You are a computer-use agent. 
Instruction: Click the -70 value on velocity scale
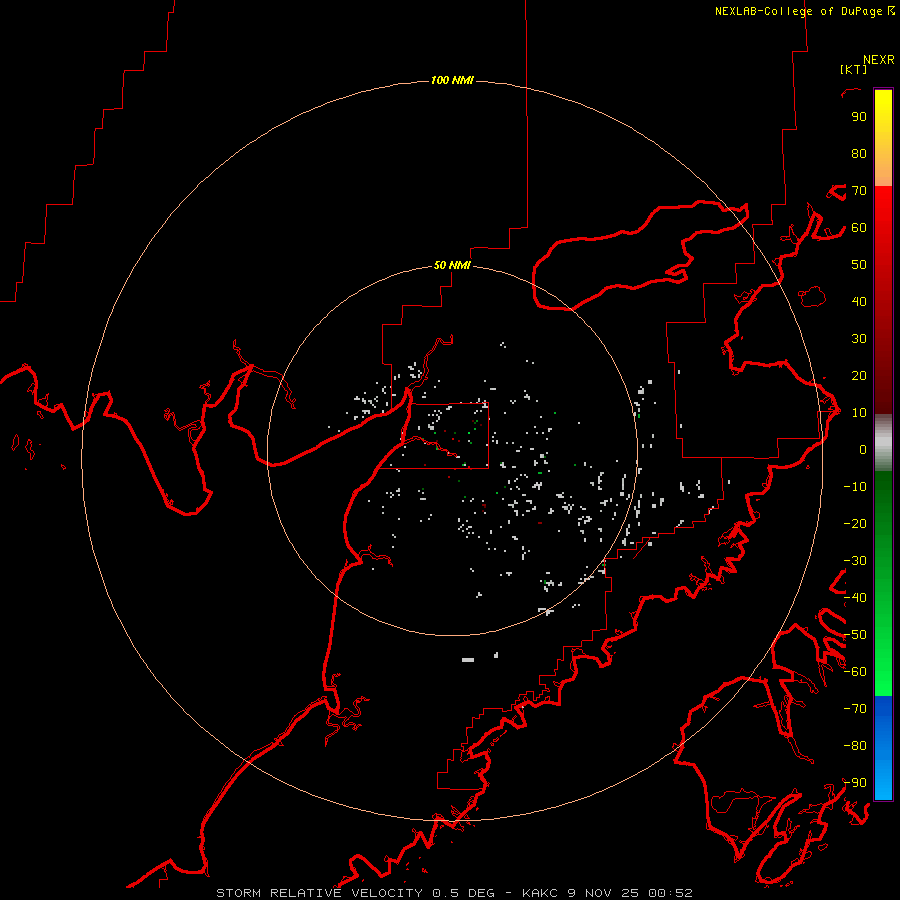coord(855,709)
